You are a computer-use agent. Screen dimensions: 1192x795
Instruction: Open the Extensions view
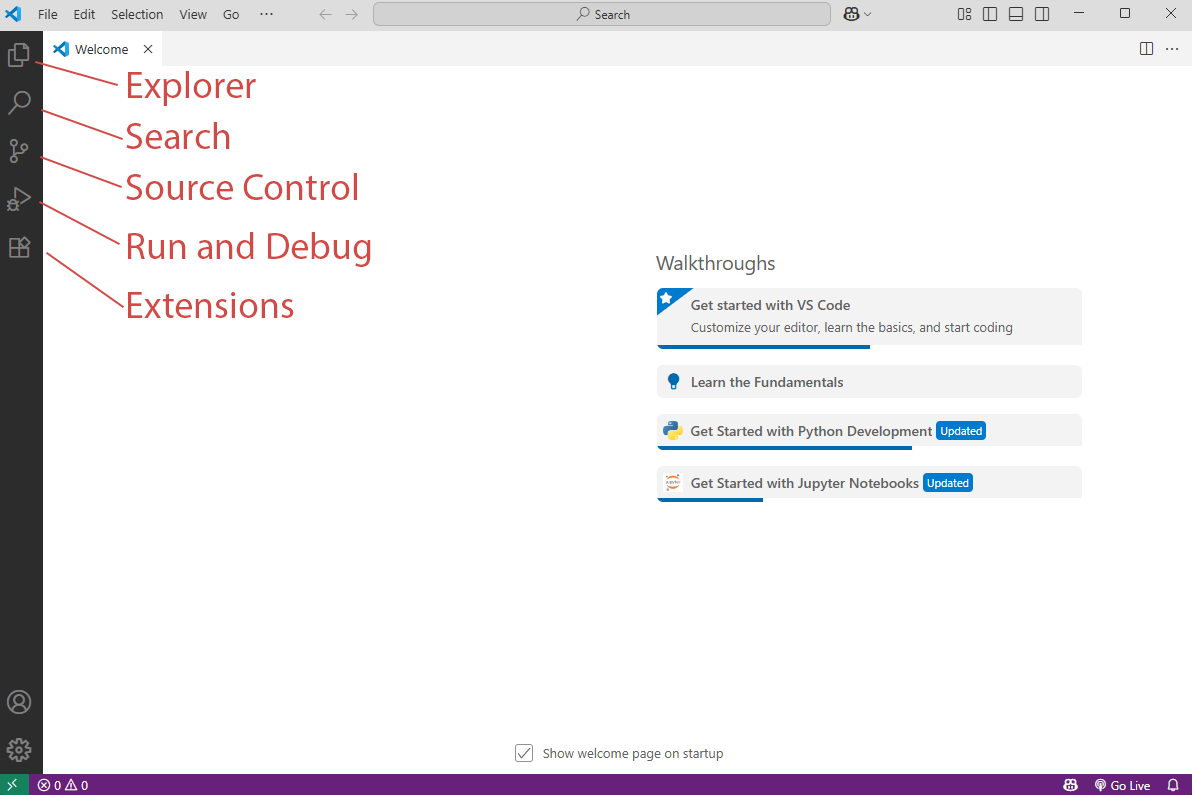19,247
